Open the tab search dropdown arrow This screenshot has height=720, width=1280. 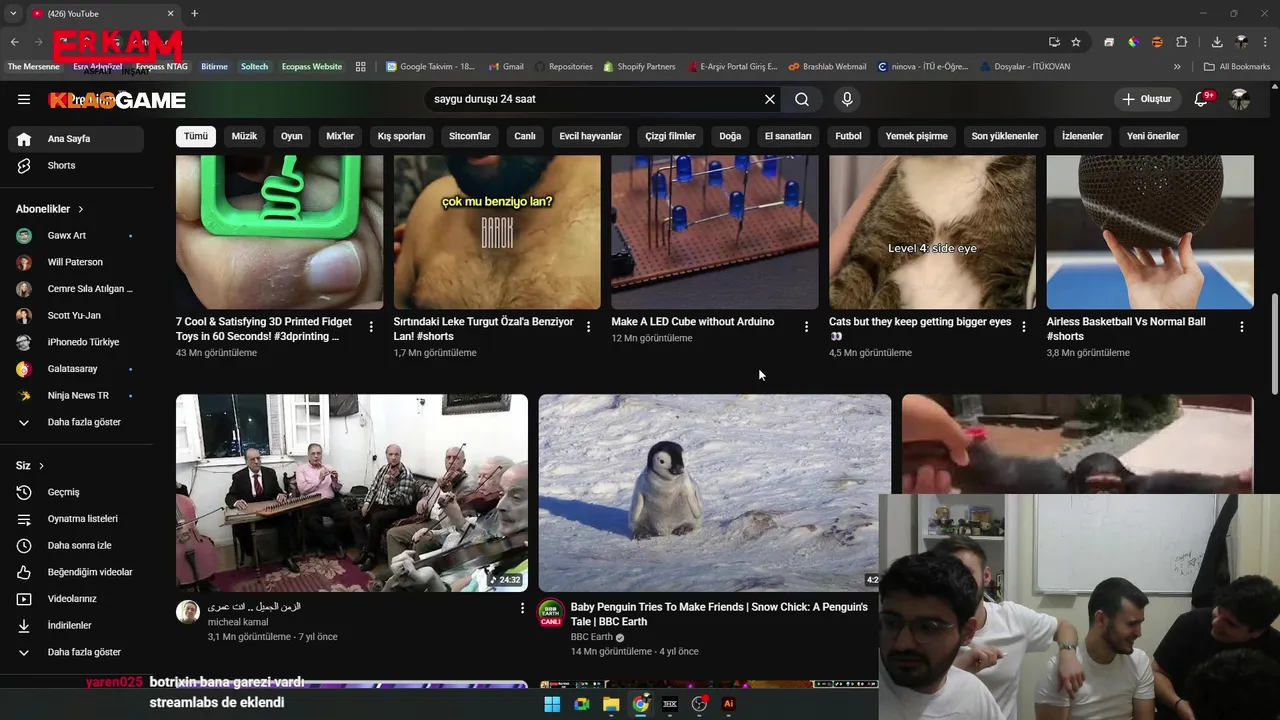coord(13,13)
